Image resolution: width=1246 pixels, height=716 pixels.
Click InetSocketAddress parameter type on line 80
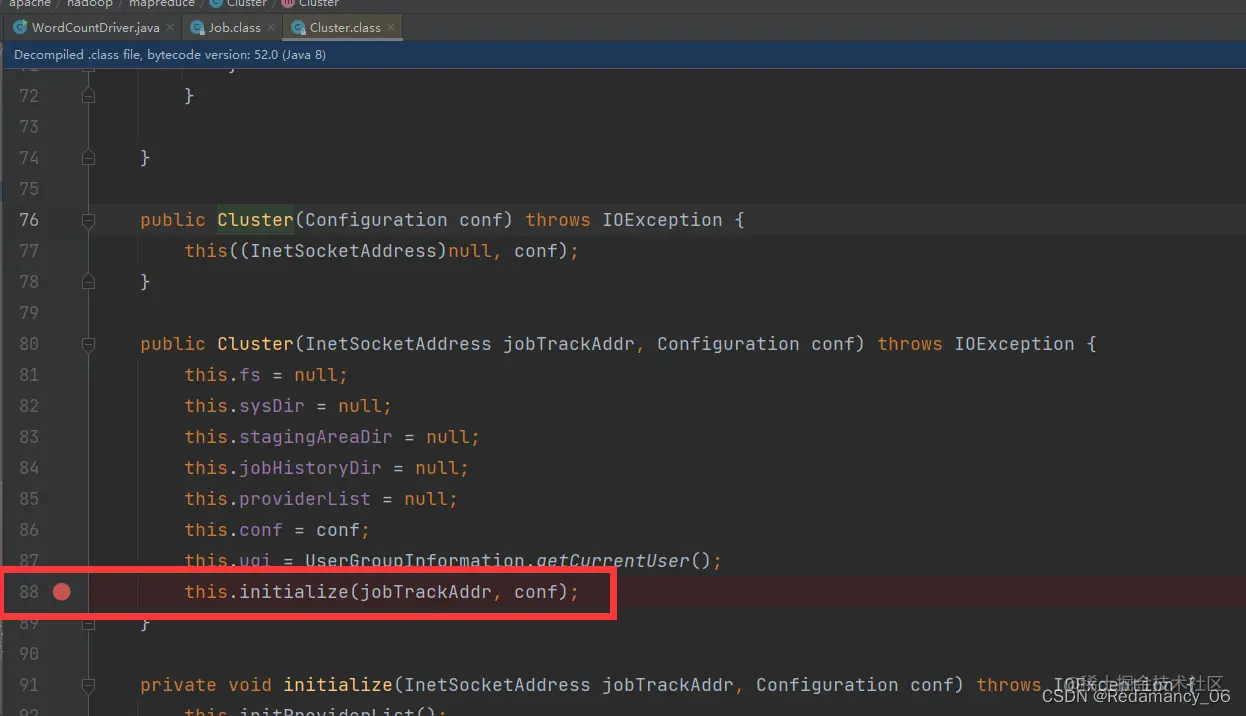398,344
